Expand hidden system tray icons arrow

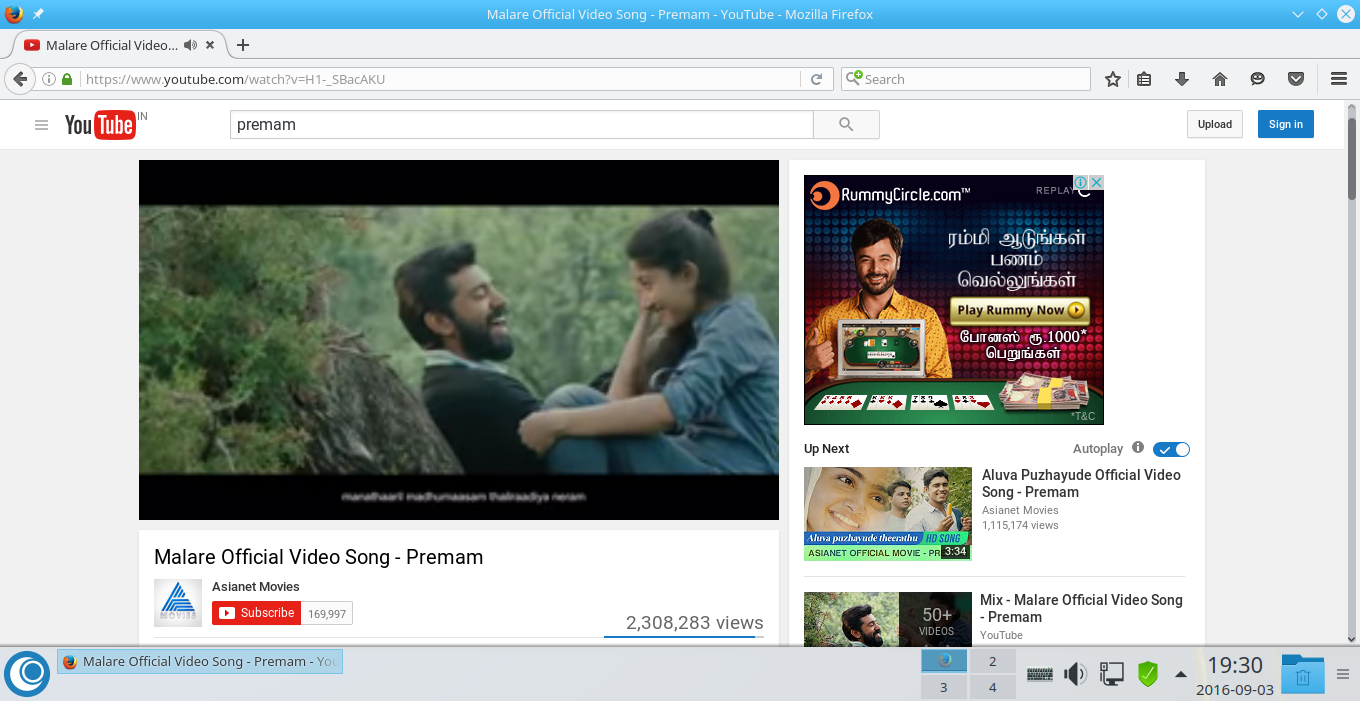tap(1181, 674)
